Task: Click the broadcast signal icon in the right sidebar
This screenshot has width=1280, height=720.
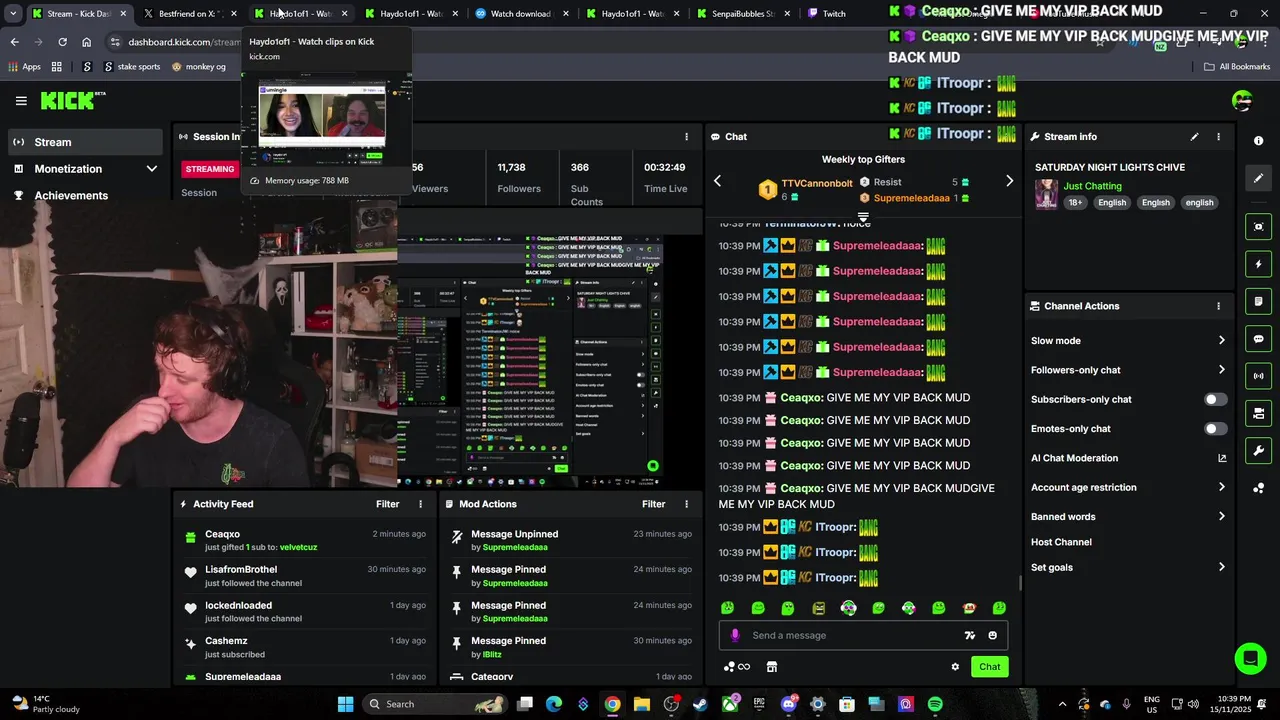Action: pyautogui.click(x=1259, y=376)
